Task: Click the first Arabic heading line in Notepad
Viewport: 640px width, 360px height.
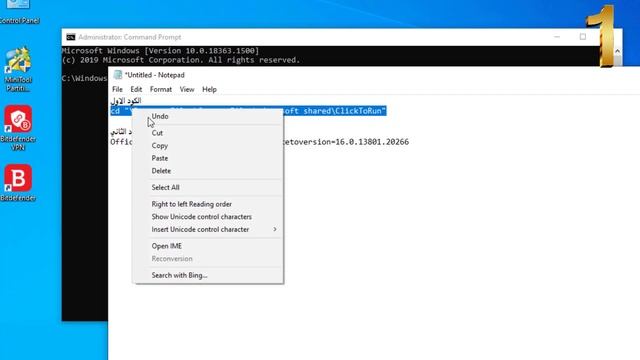Action: (126, 100)
